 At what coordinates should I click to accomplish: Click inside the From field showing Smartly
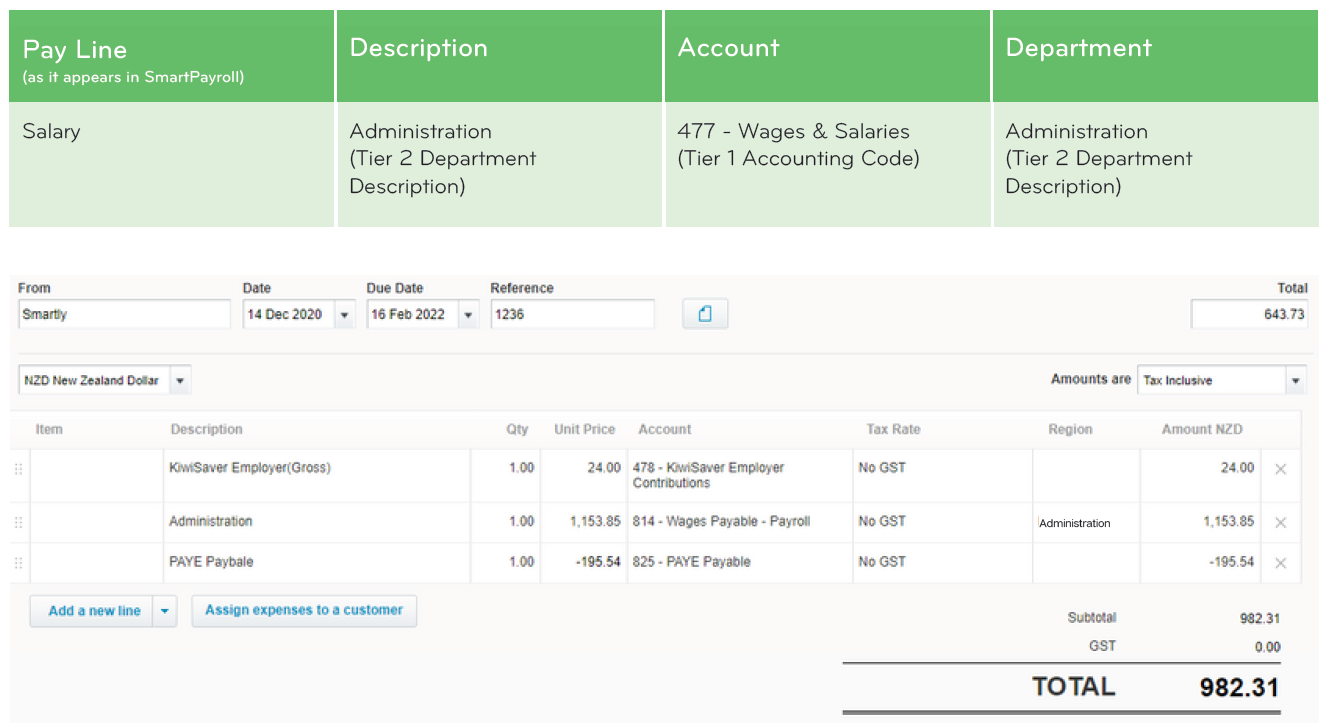click(x=124, y=313)
